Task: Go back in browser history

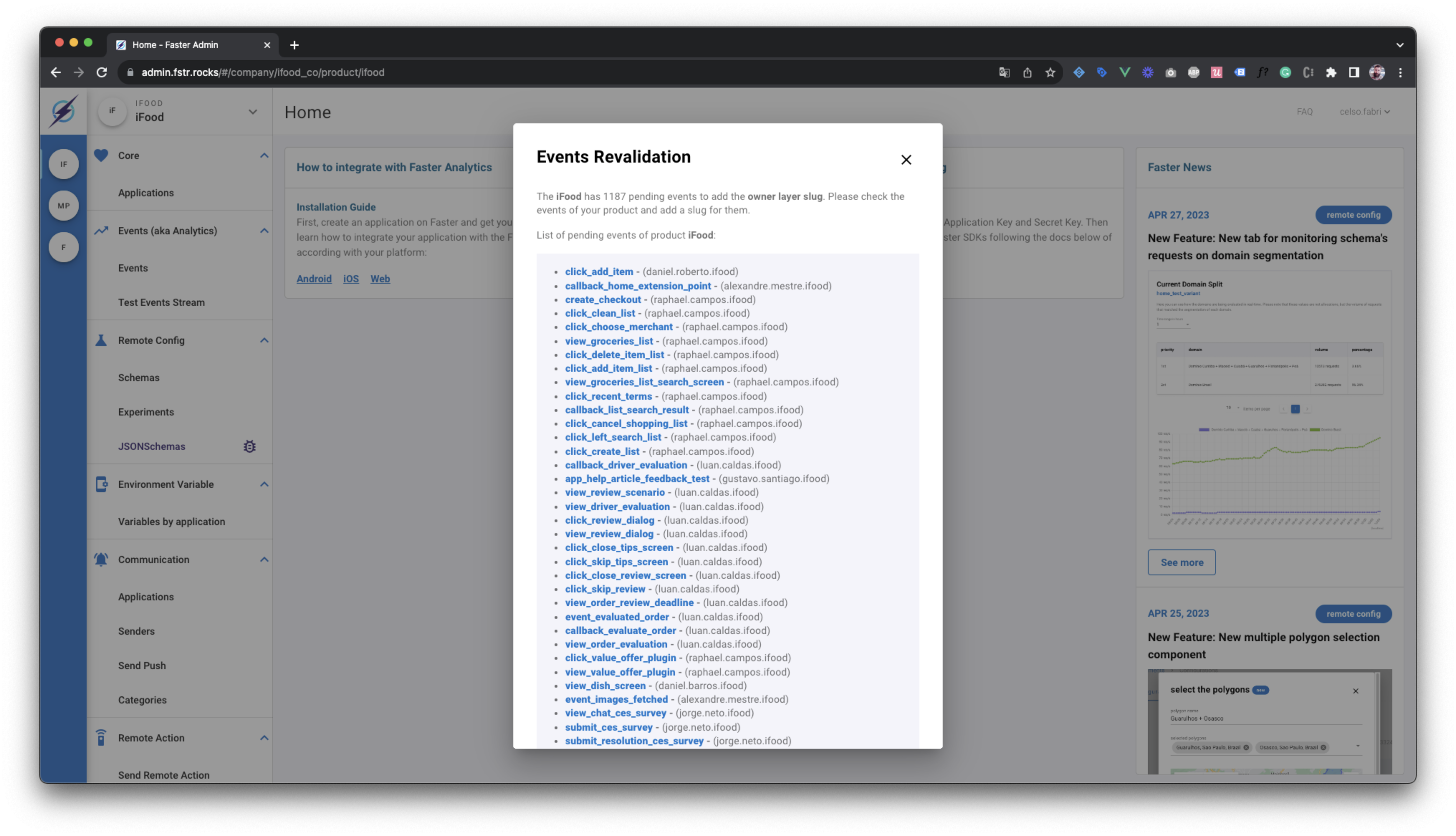Action: click(x=56, y=72)
